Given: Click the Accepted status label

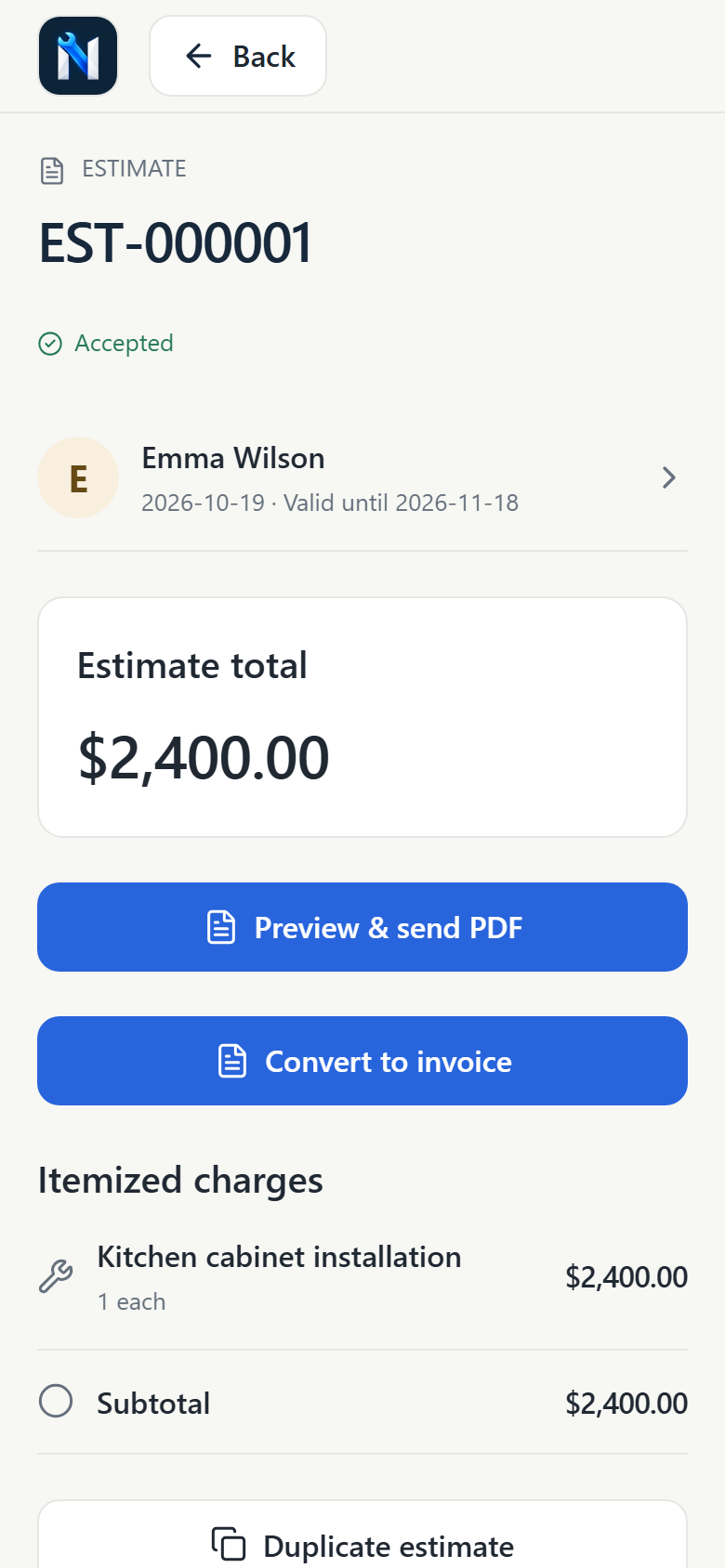Looking at the screenshot, I should pos(124,344).
